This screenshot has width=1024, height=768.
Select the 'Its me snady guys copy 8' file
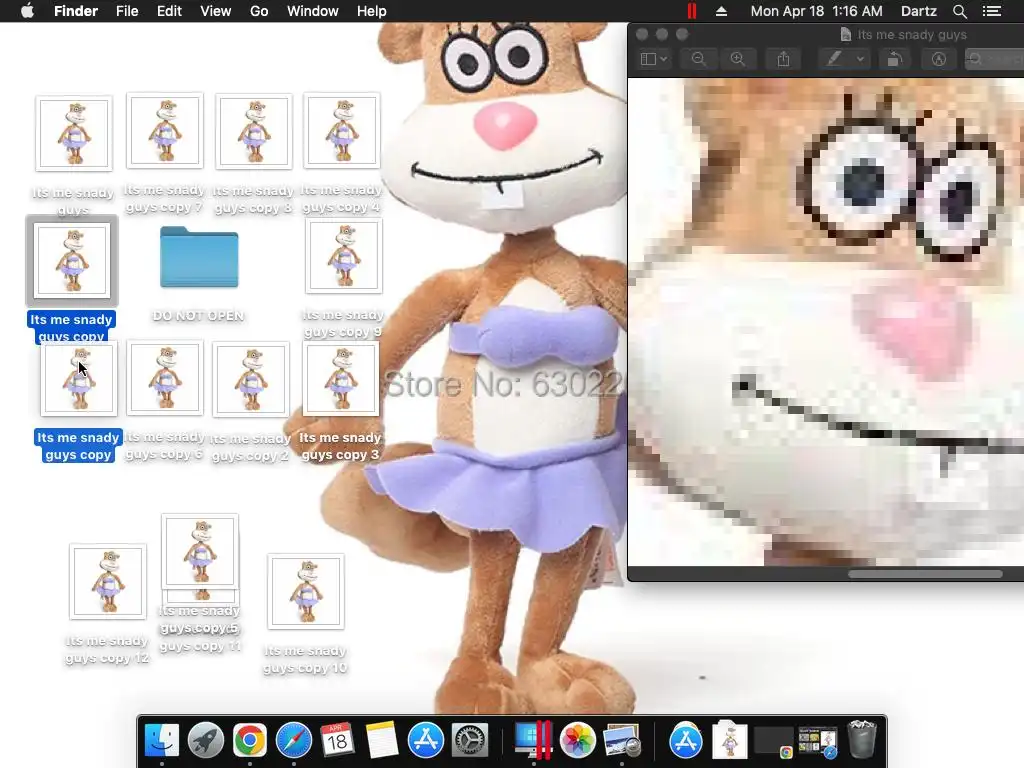[254, 131]
